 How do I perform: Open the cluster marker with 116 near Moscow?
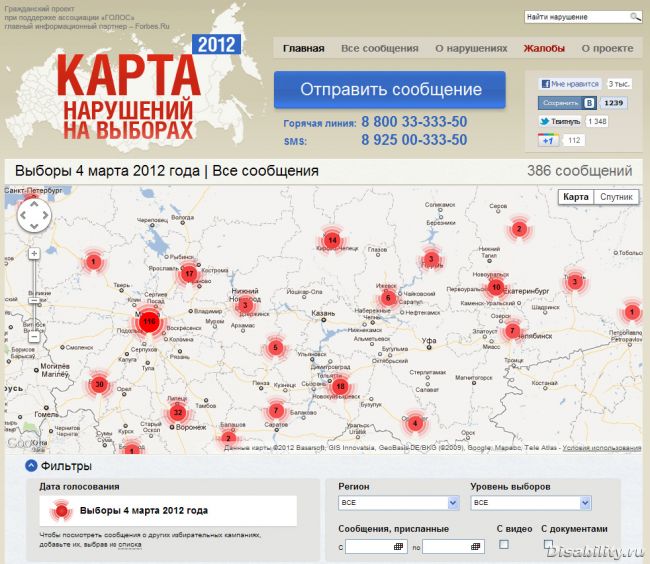coord(149,322)
